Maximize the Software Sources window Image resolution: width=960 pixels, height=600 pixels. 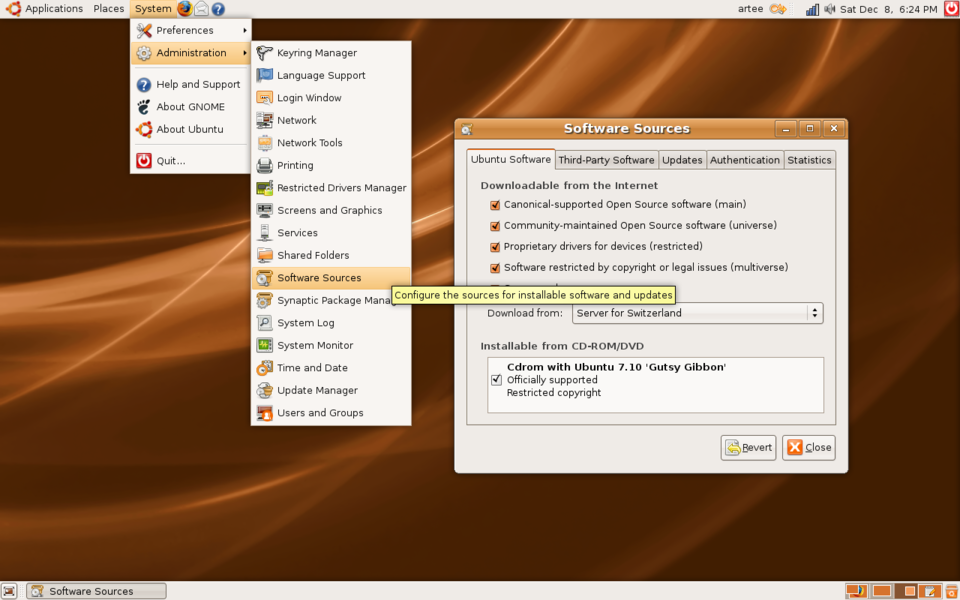809,129
